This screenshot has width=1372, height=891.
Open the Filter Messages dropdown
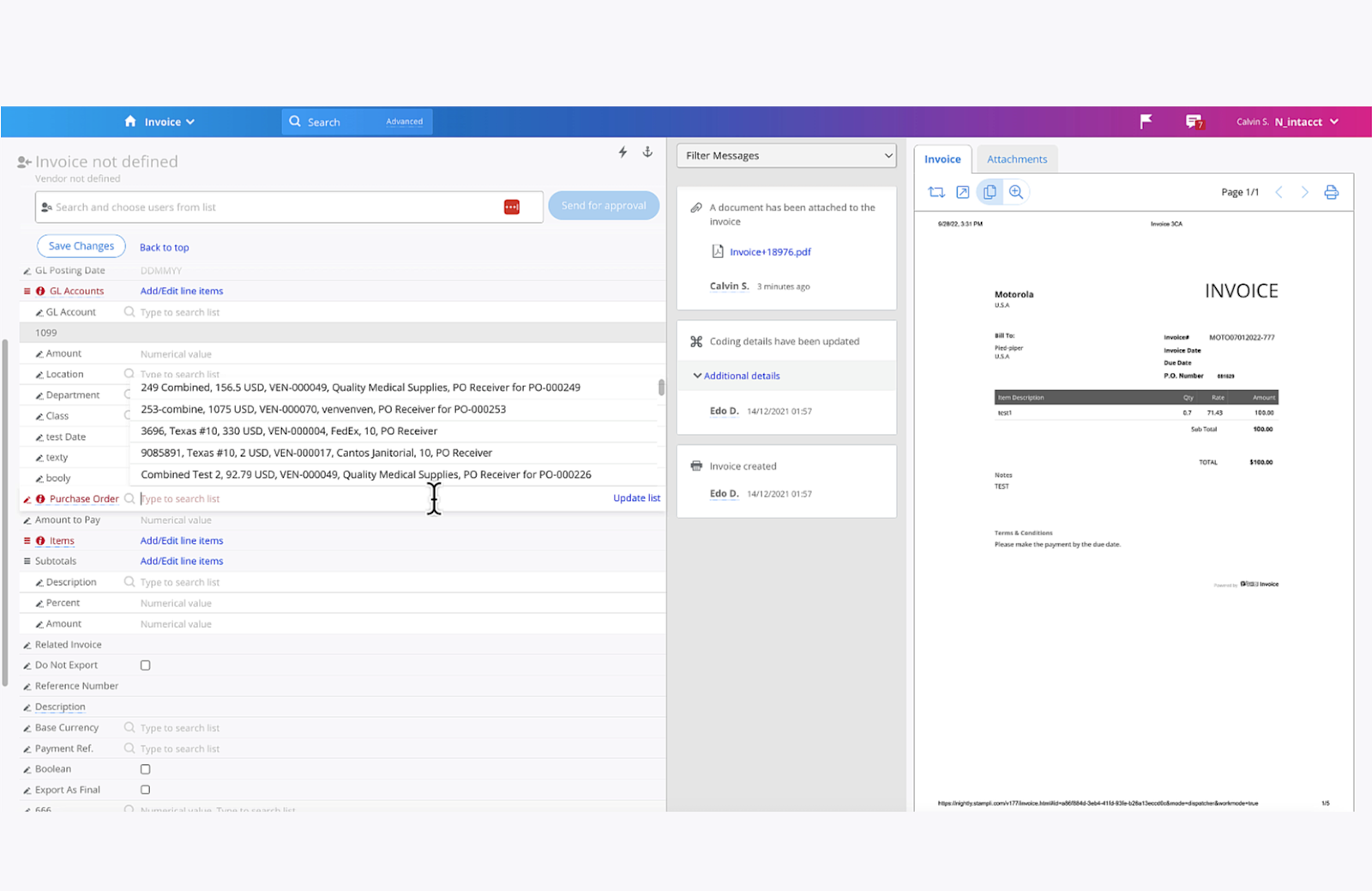[x=786, y=155]
